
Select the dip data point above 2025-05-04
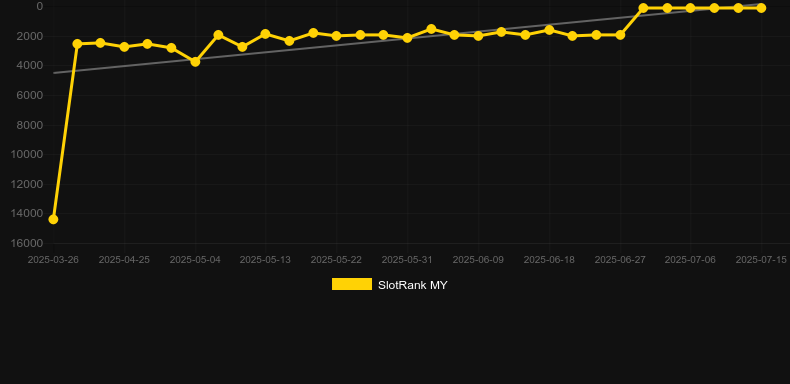(195, 61)
